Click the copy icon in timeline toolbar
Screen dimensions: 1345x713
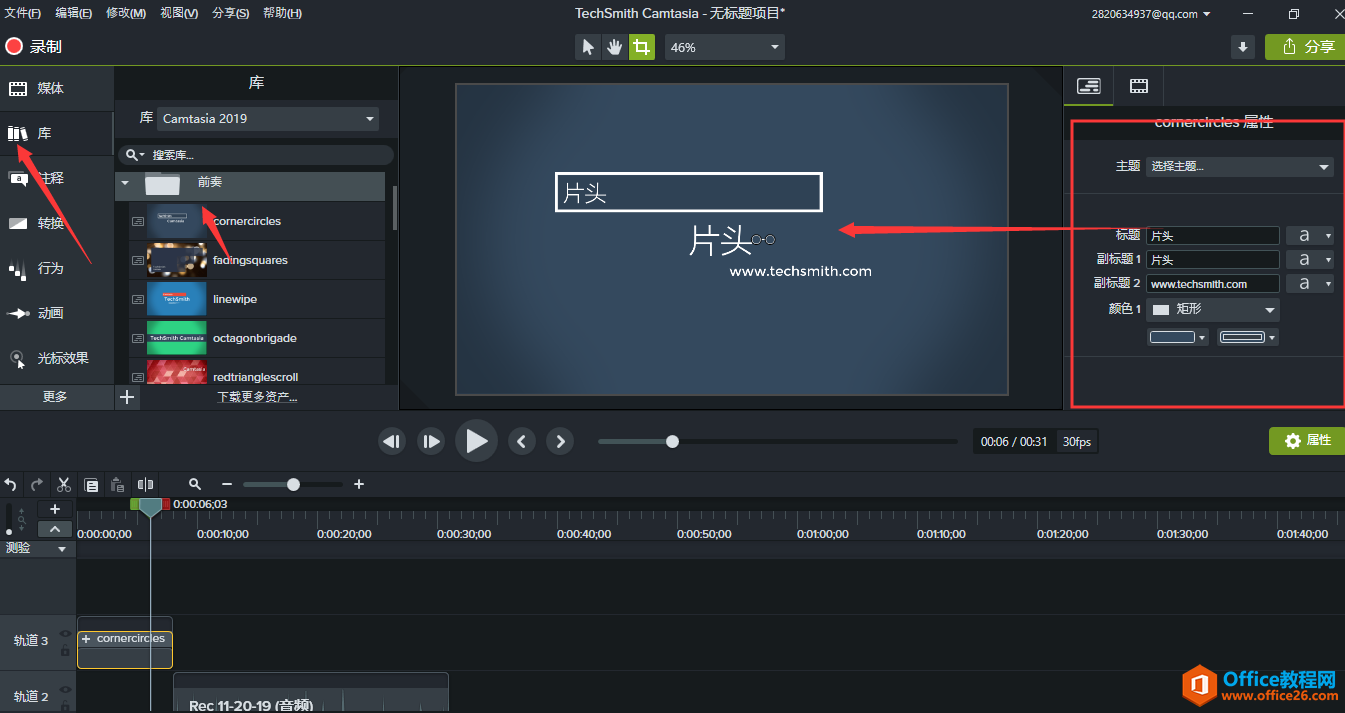[91, 485]
